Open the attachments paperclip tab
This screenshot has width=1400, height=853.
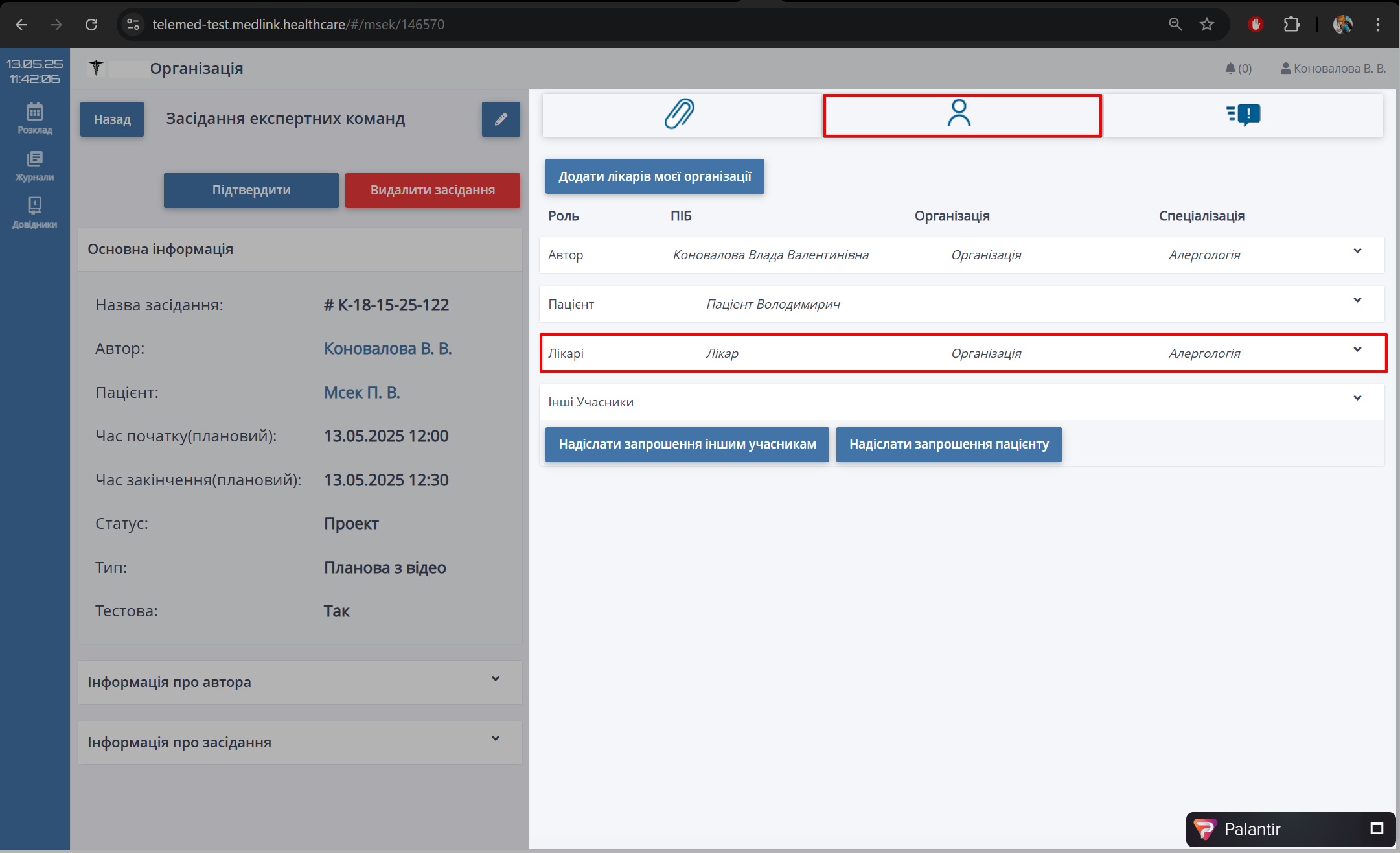[680, 114]
